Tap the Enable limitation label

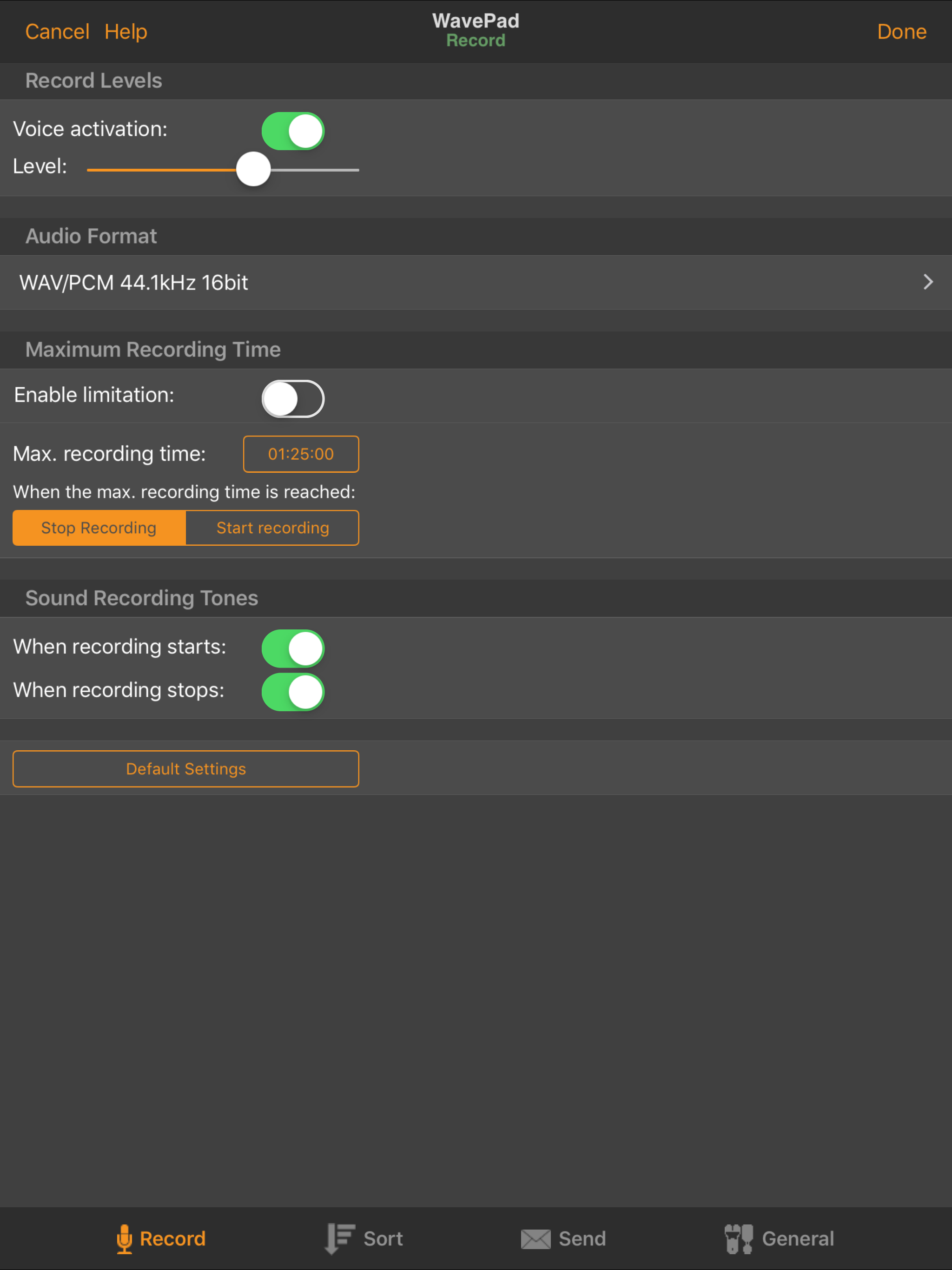click(x=94, y=395)
